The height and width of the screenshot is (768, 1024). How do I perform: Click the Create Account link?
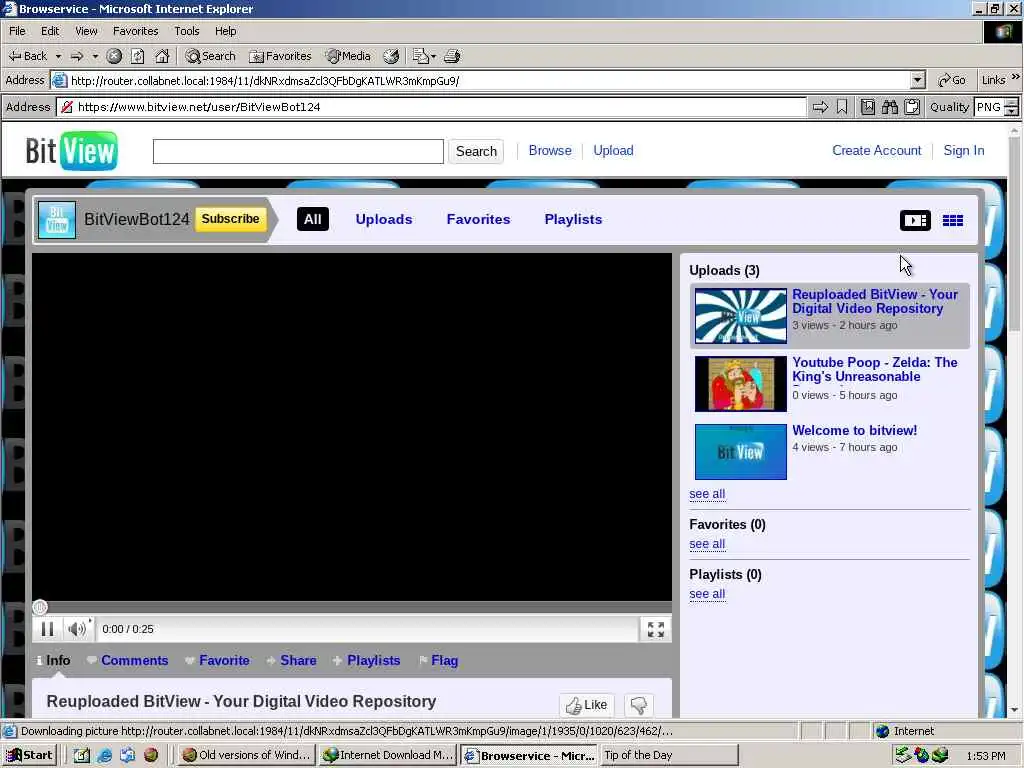[876, 150]
